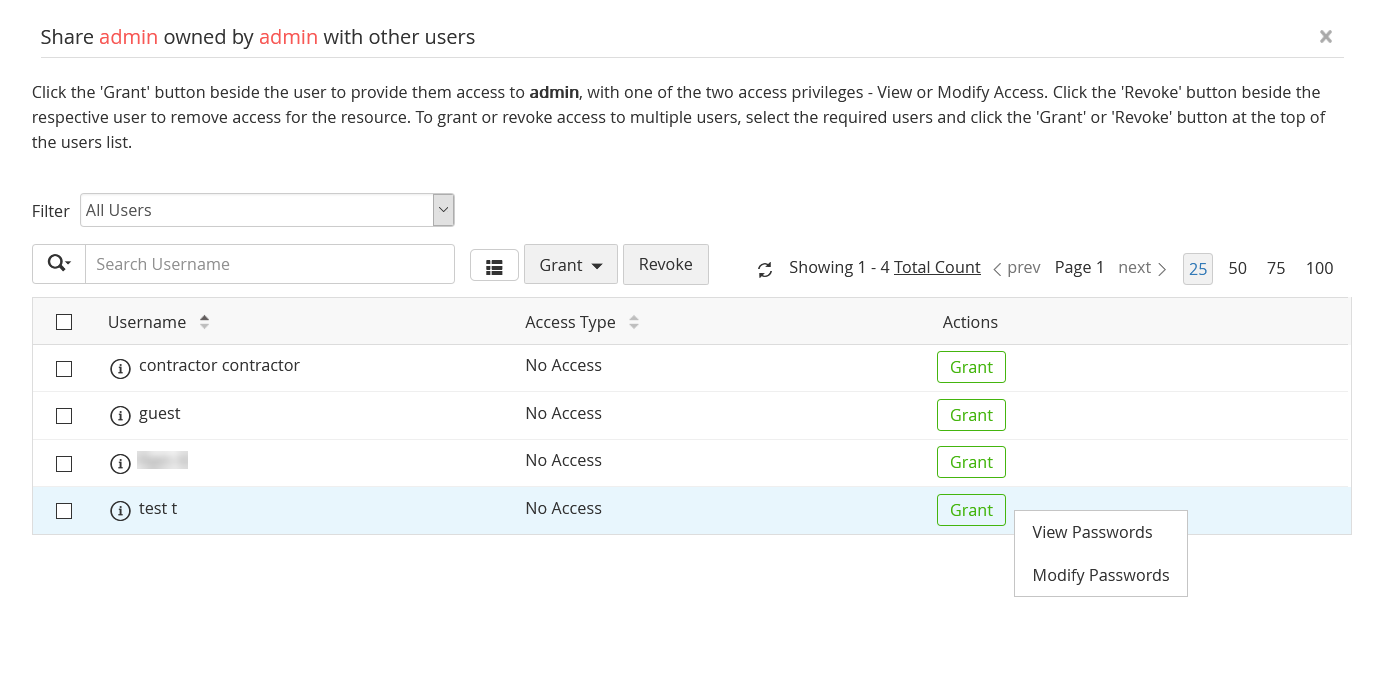Click the info icon beside test t
Viewport: 1382px width, 677px height.
click(120, 511)
